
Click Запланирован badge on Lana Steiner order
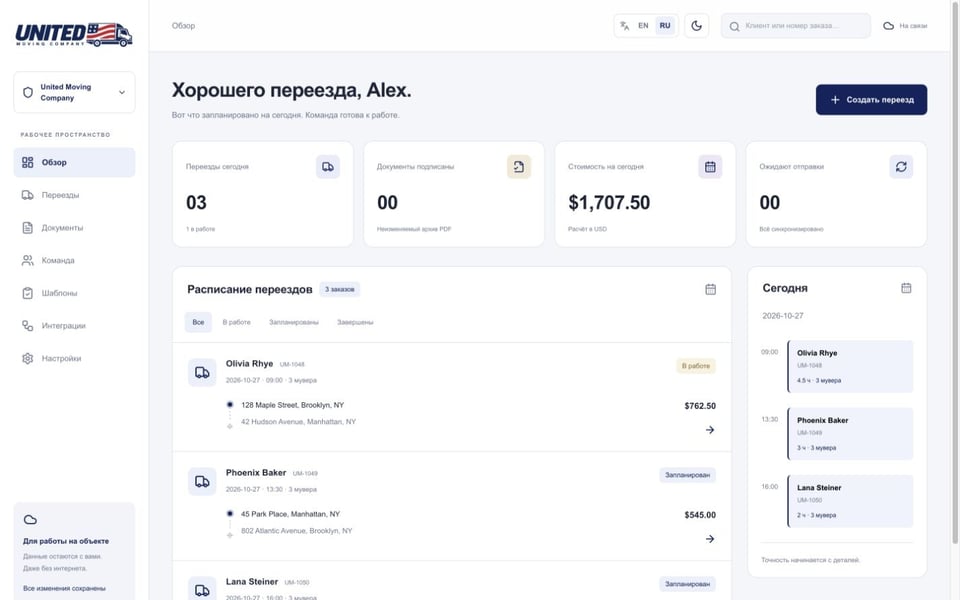pos(688,584)
